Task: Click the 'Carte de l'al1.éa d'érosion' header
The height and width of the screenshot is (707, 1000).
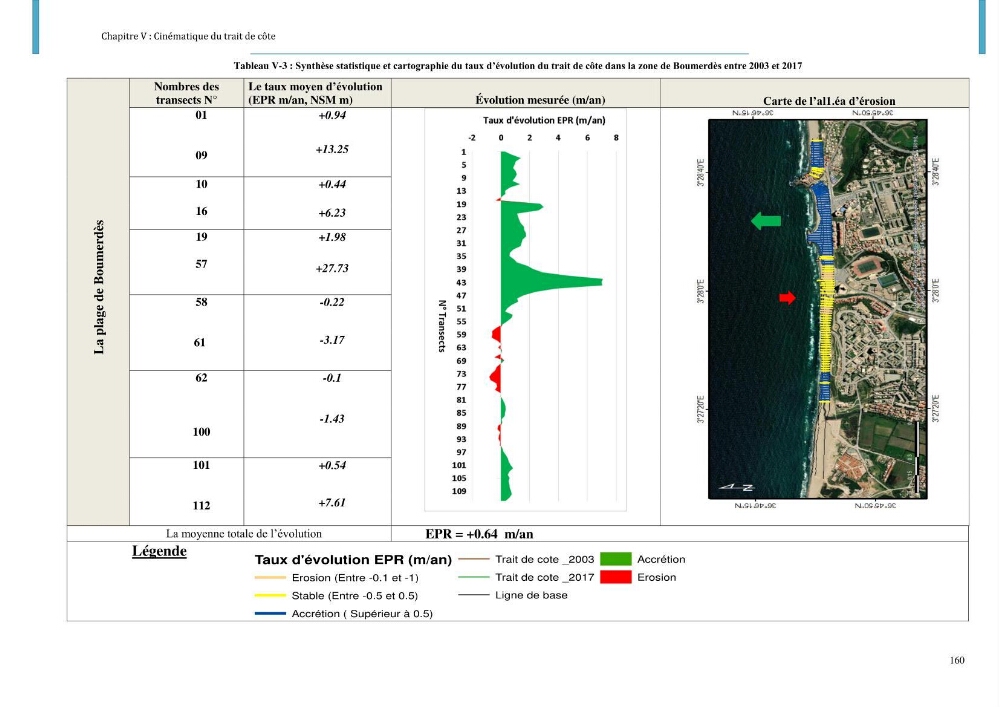Action: tap(829, 101)
